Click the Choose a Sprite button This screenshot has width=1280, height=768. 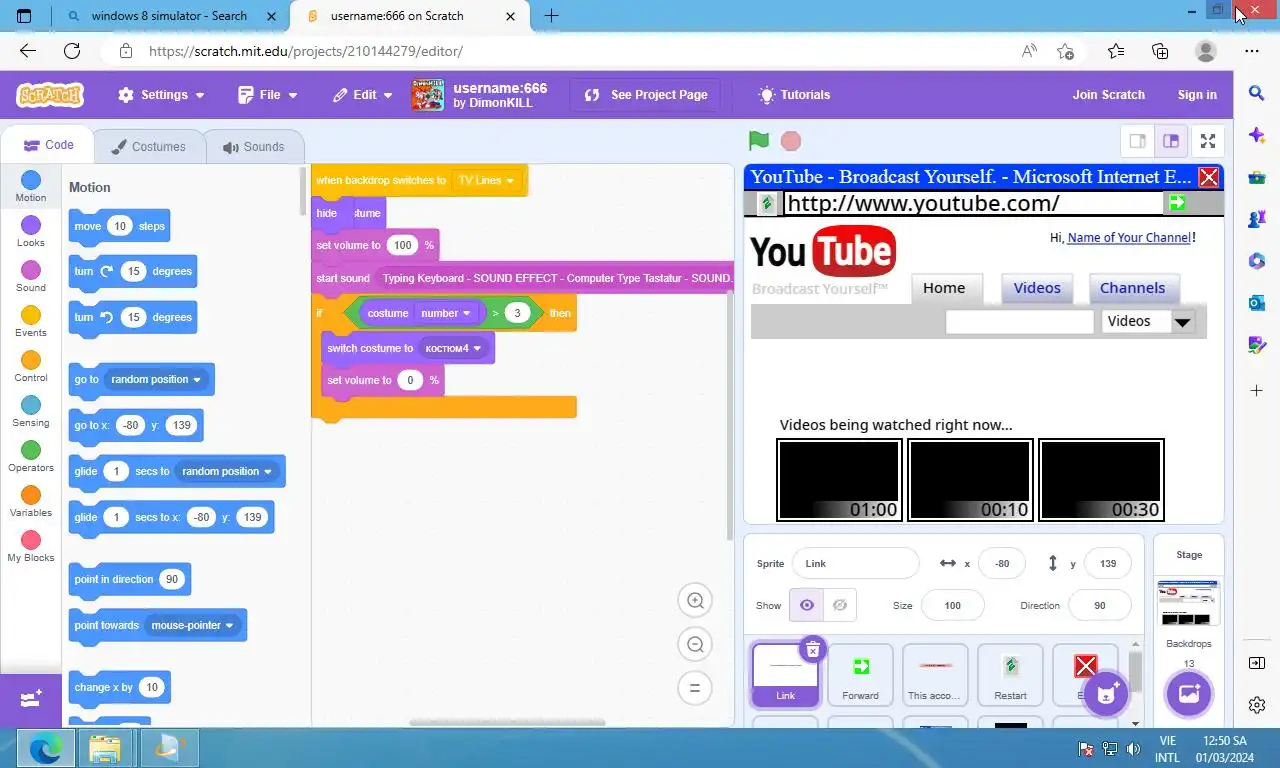(x=1106, y=692)
